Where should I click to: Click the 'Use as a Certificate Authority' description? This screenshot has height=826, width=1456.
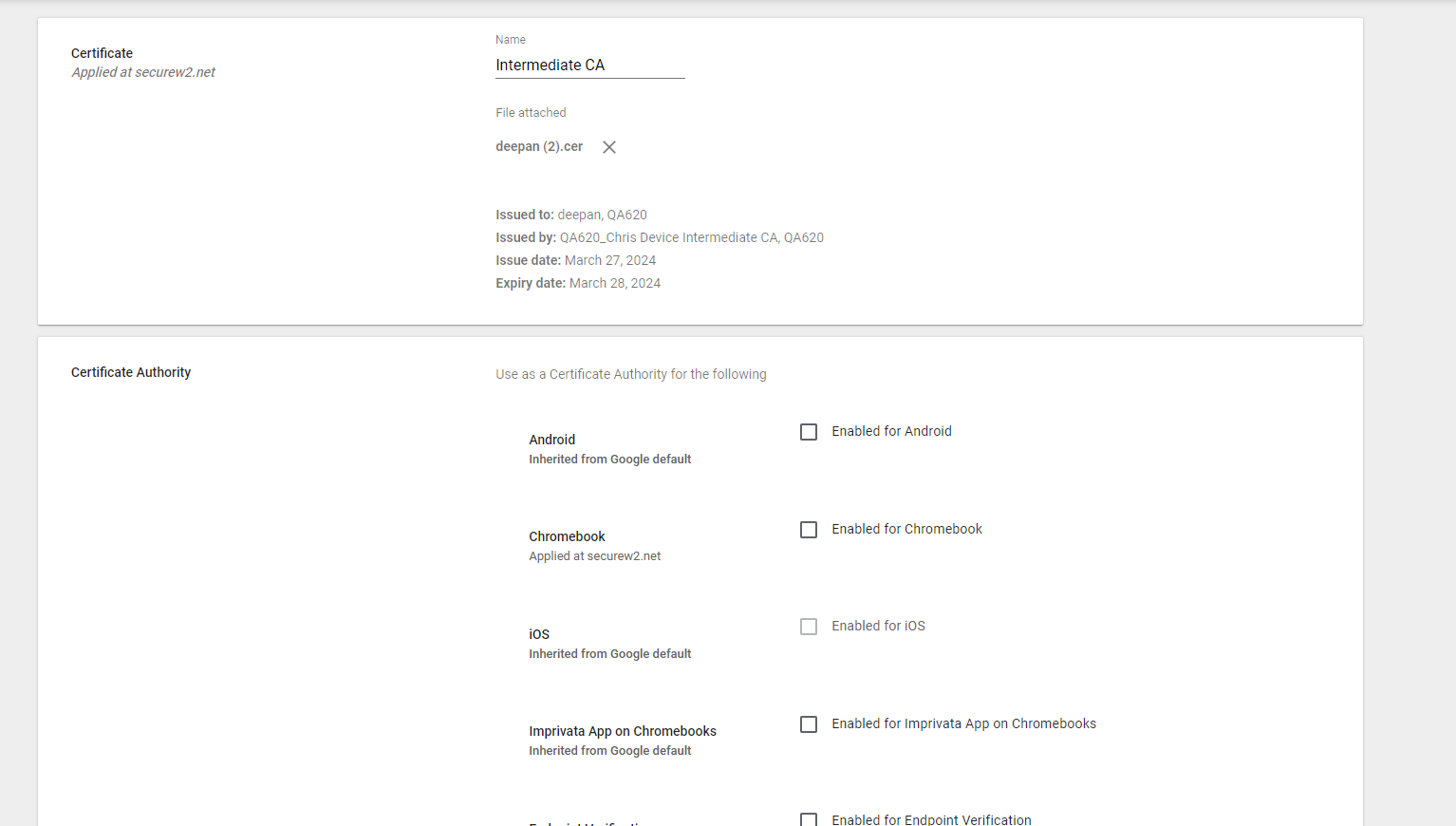631,374
